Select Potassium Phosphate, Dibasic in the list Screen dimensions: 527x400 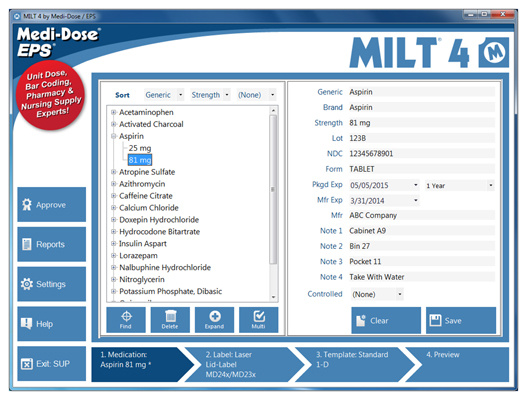coord(170,291)
